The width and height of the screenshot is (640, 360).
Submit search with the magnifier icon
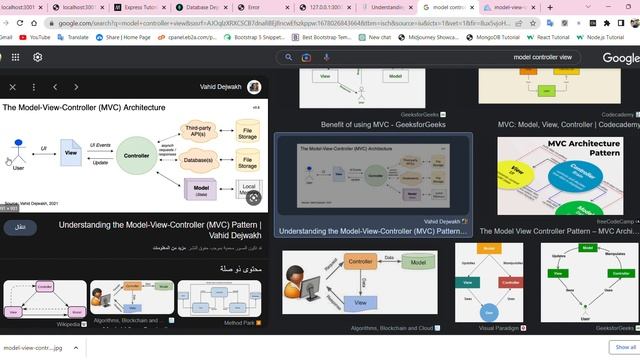coord(289,57)
